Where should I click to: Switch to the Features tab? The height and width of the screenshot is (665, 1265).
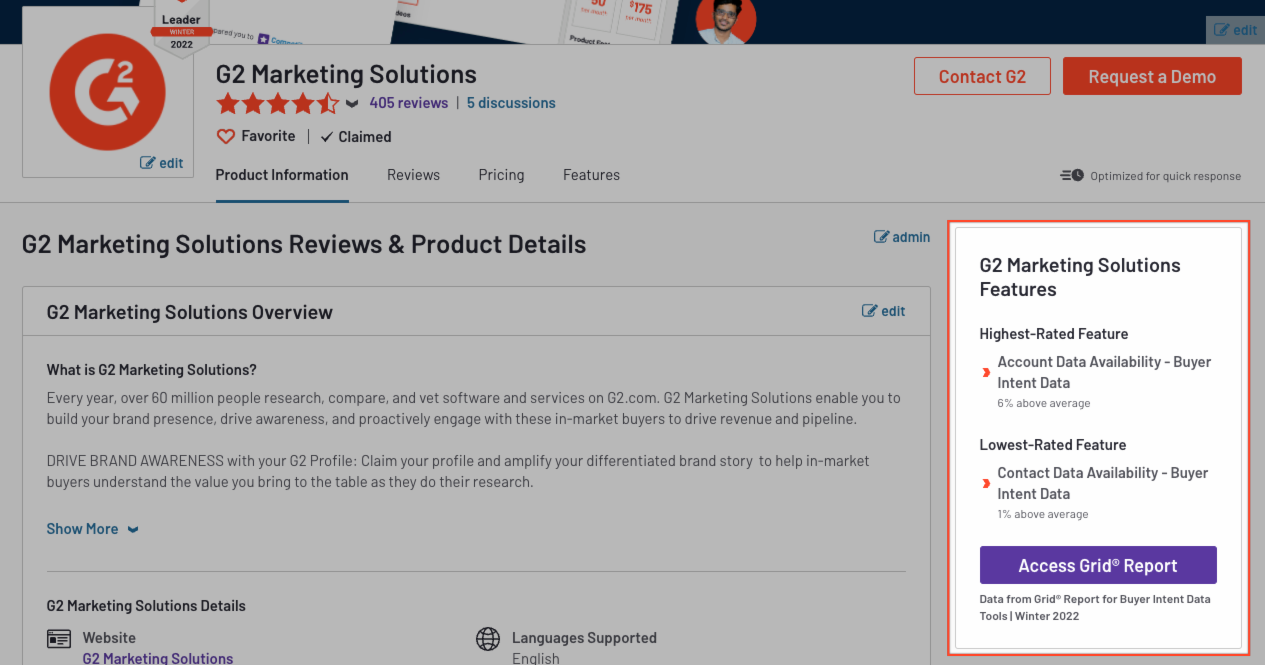coord(591,175)
